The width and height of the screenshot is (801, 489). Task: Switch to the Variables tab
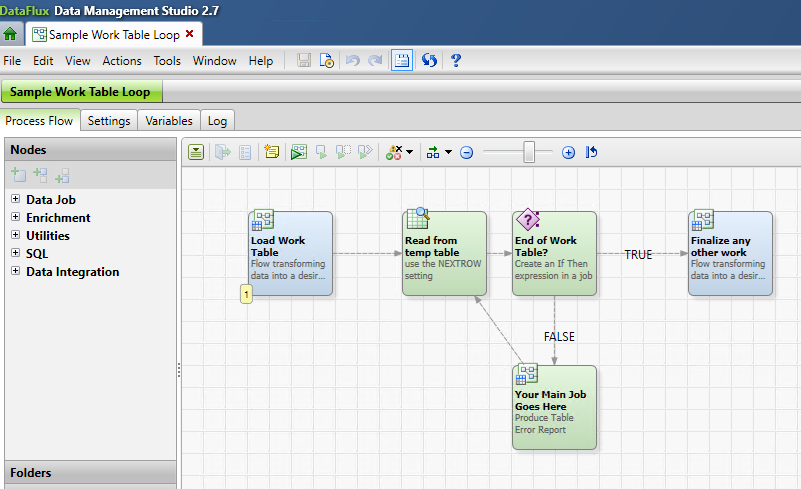click(169, 121)
